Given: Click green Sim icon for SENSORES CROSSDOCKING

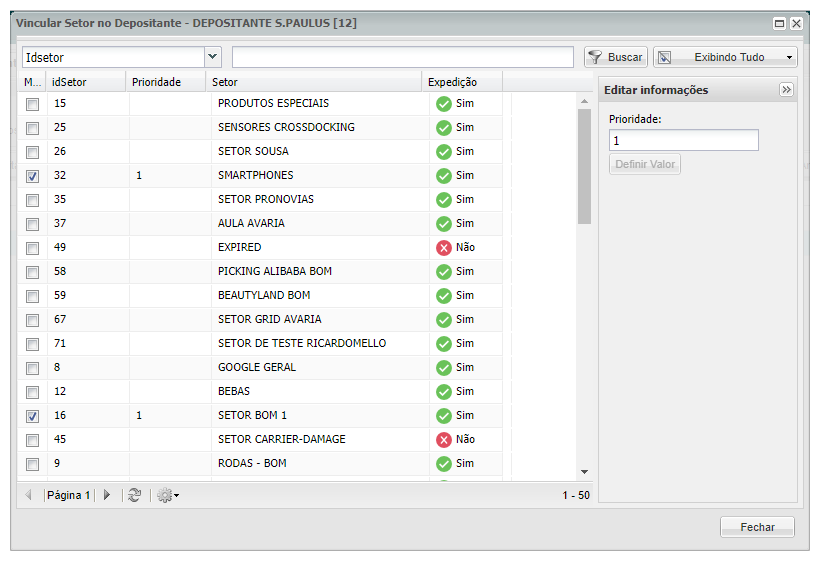Looking at the screenshot, I should (444, 128).
